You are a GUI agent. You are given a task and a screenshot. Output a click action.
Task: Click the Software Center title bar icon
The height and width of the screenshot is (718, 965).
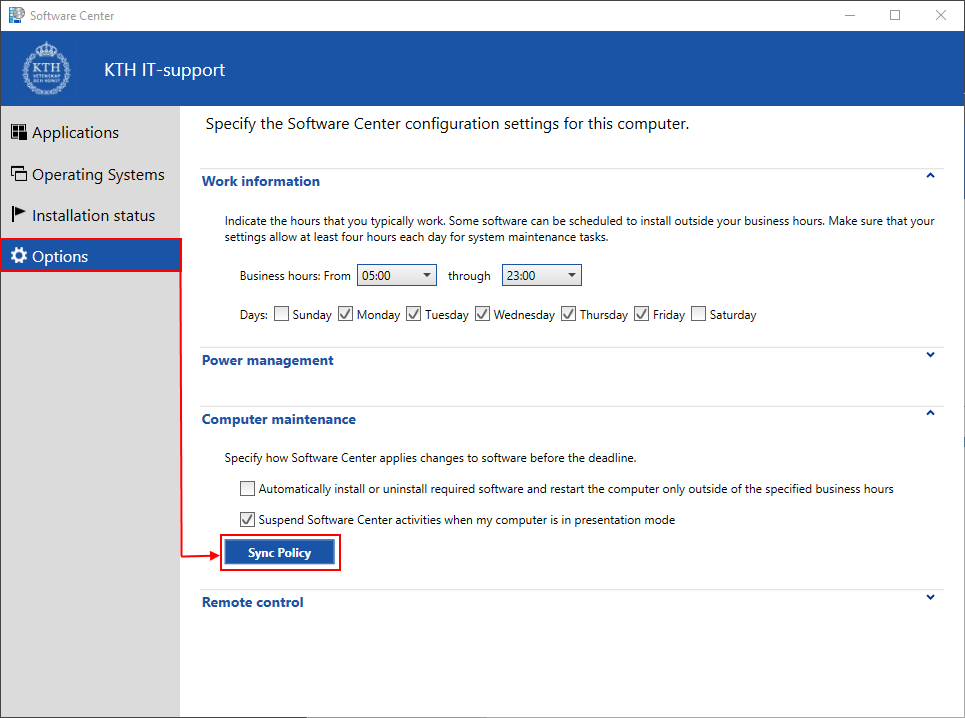click(x=16, y=15)
